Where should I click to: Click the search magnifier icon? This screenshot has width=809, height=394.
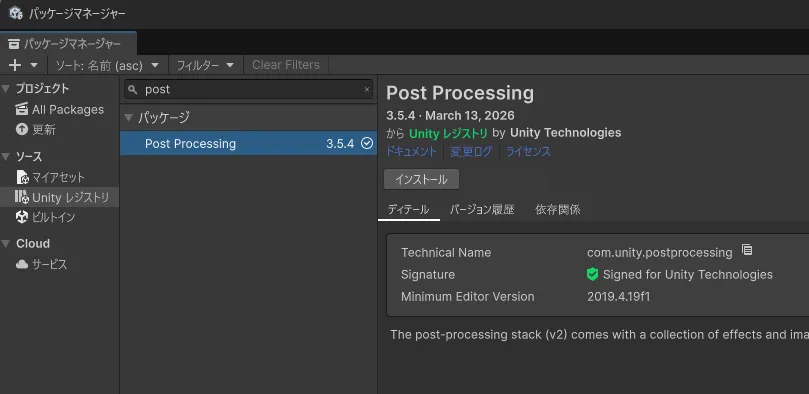tap(133, 90)
